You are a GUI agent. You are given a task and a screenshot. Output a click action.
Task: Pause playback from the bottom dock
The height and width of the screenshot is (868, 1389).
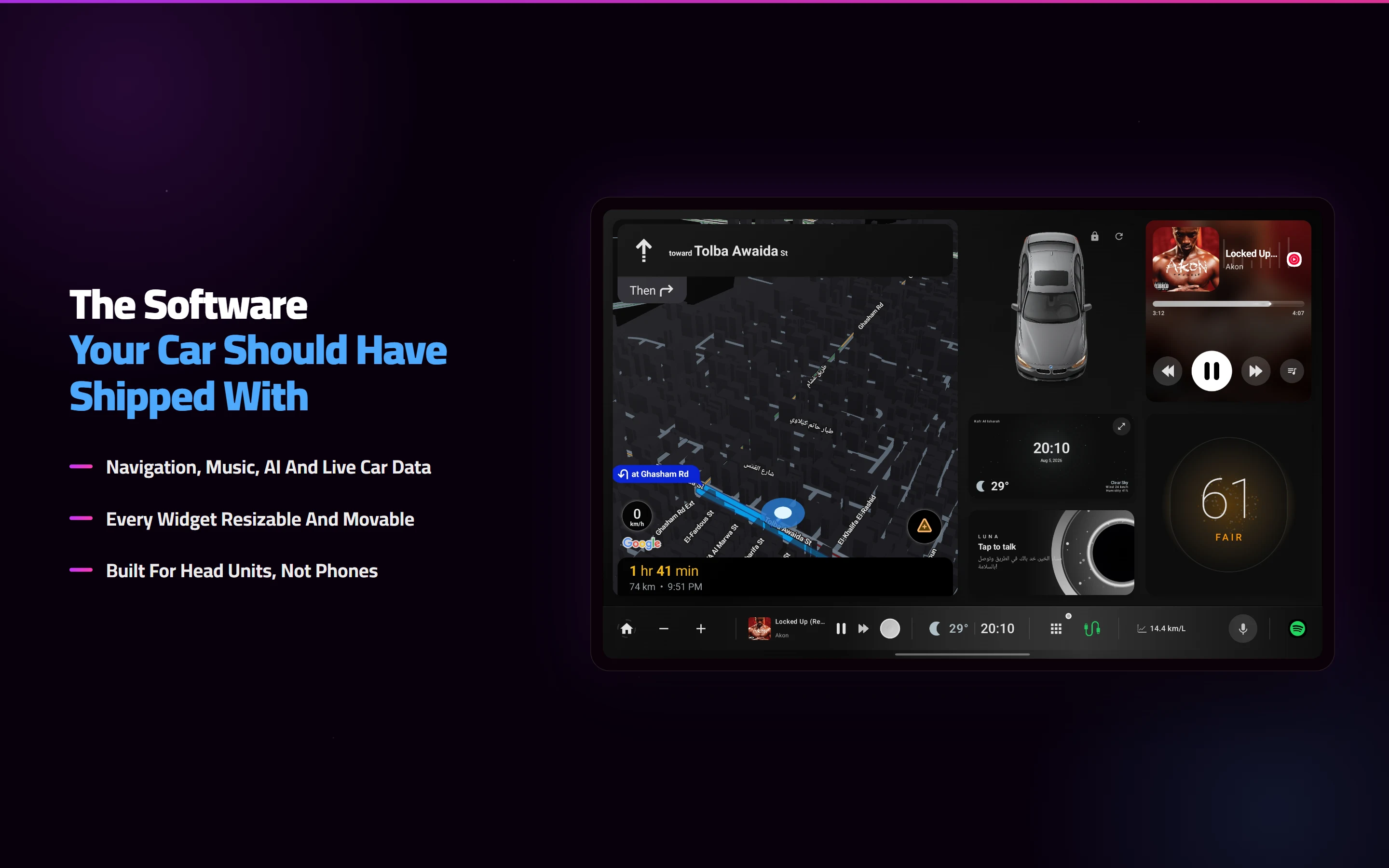pyautogui.click(x=841, y=629)
